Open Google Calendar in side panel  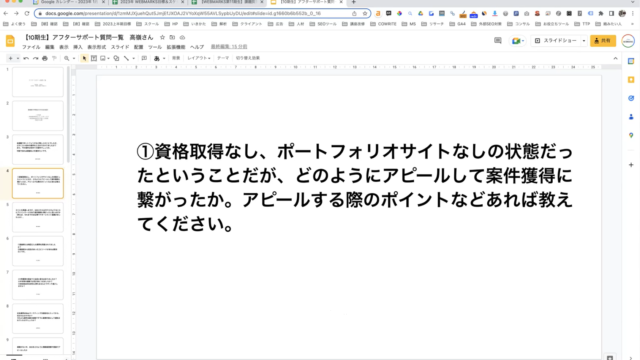pos(631,61)
